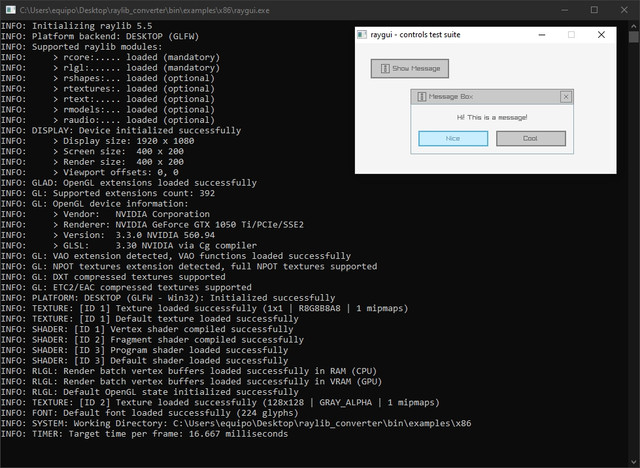
Task: Click 'Version: 3.3.0 NVIDIA 560.94' line
Action: tap(108, 235)
